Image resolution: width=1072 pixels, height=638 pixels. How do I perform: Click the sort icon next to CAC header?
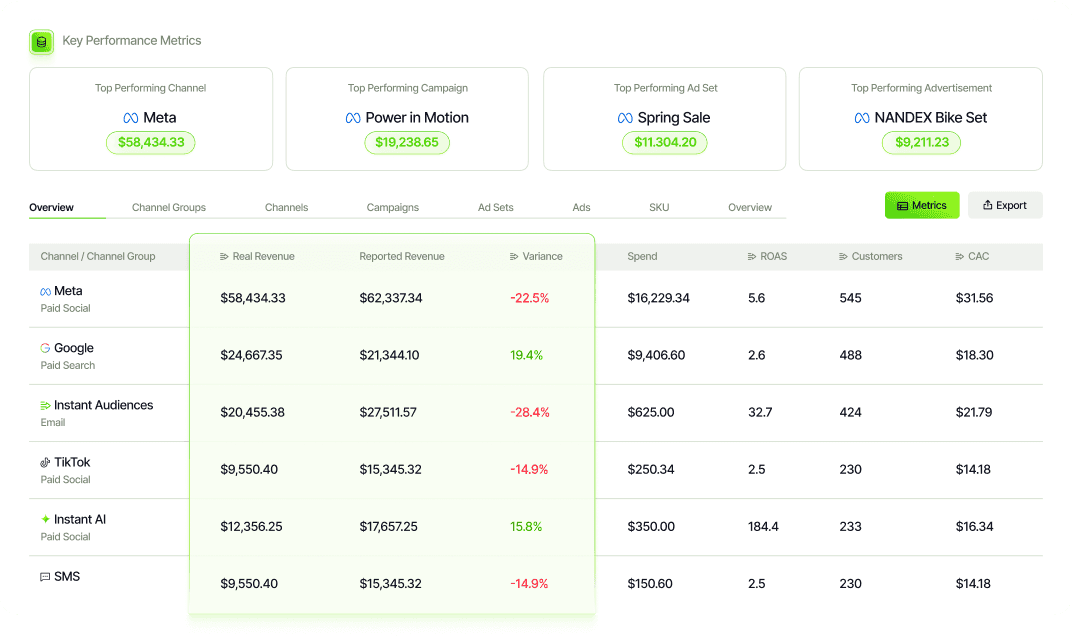pos(959,256)
